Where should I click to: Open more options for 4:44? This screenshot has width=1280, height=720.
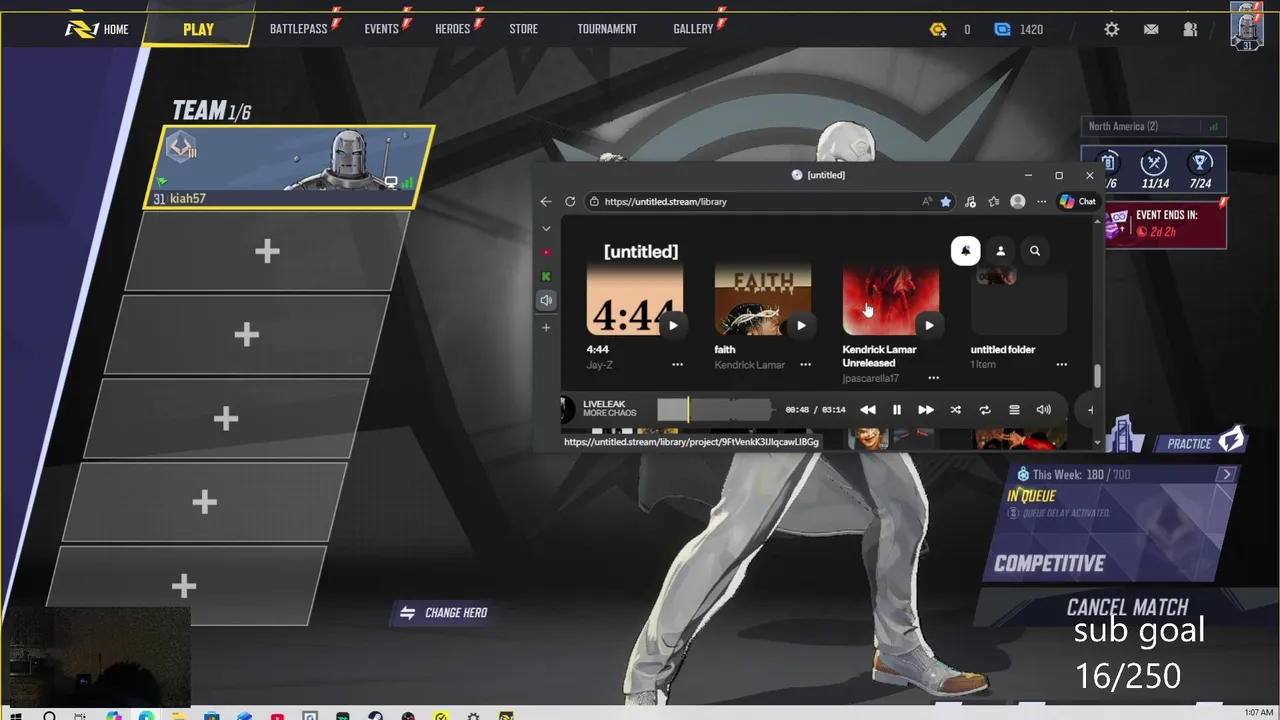[677, 365]
